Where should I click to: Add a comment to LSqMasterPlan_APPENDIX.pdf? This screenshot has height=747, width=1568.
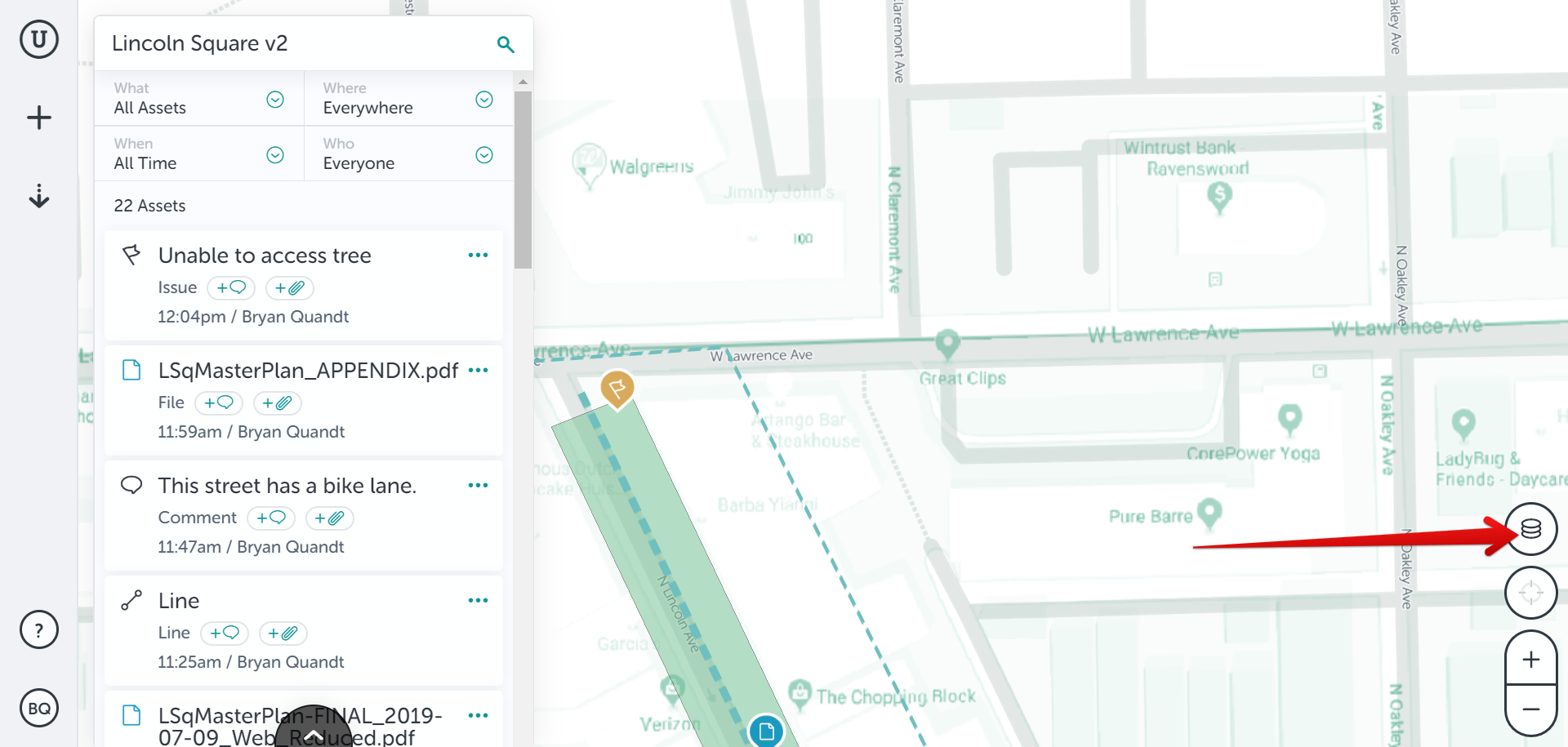click(219, 402)
